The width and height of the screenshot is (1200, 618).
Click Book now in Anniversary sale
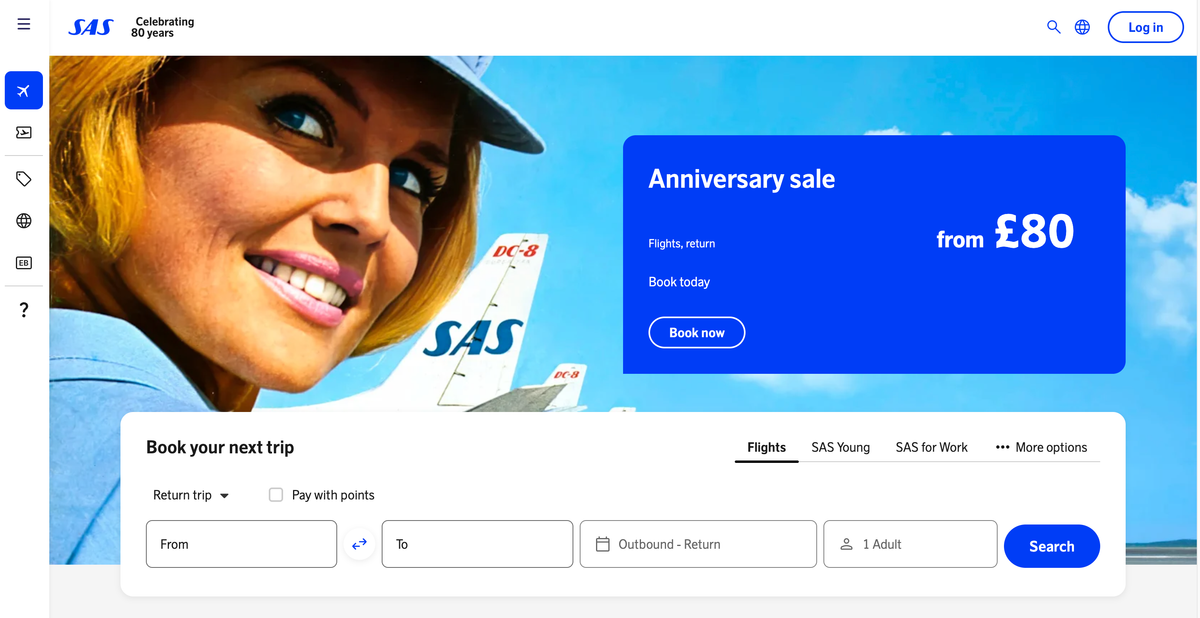[x=697, y=332]
